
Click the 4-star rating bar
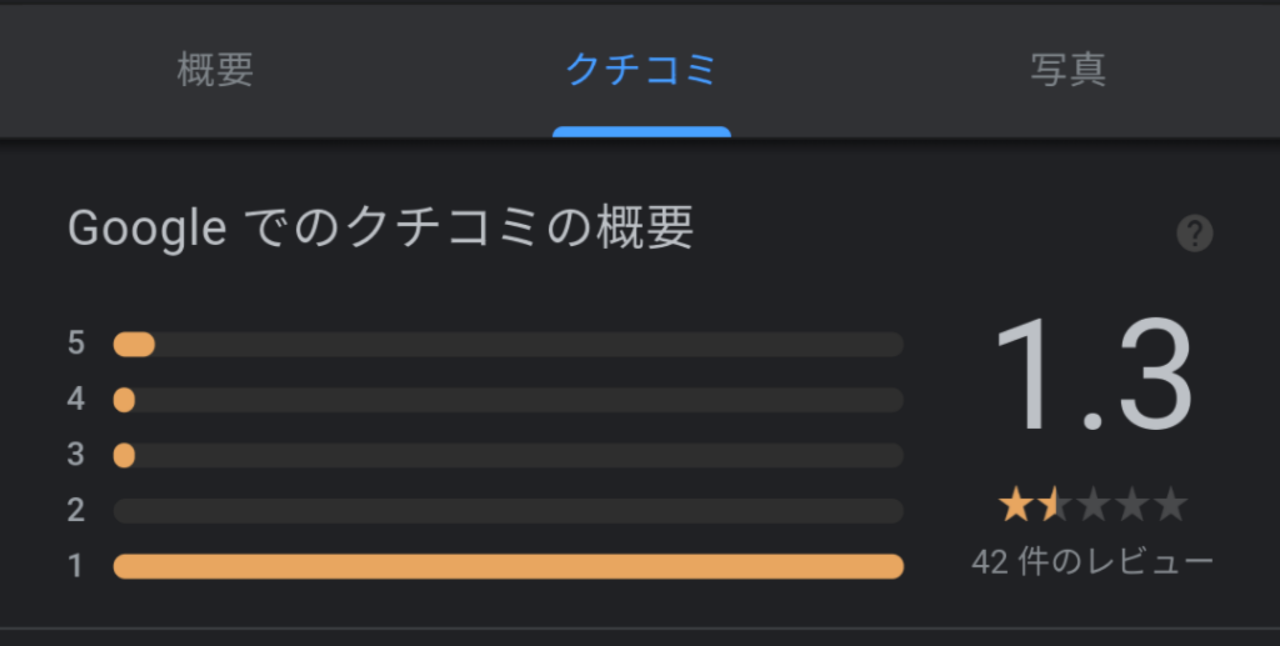508,400
